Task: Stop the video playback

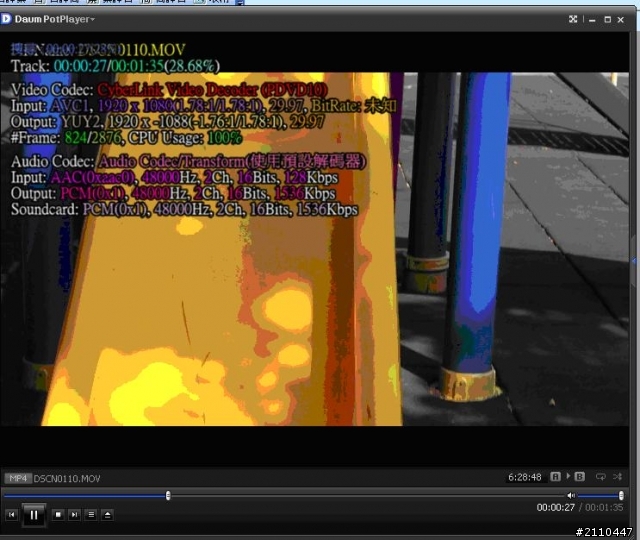Action: 58,515
